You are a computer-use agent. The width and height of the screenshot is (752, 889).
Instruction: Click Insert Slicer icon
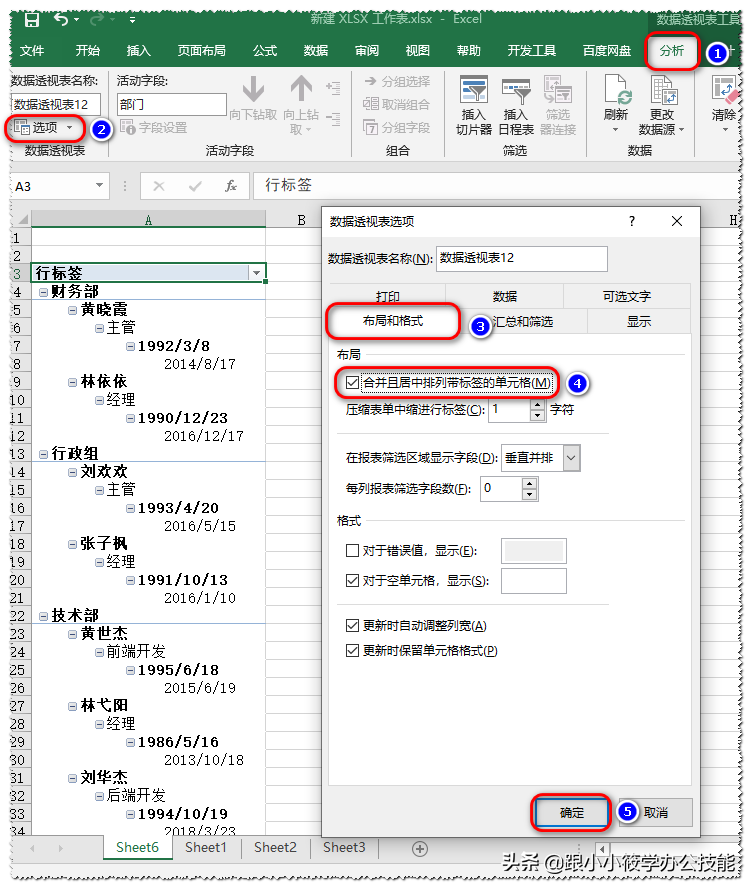coord(474,91)
